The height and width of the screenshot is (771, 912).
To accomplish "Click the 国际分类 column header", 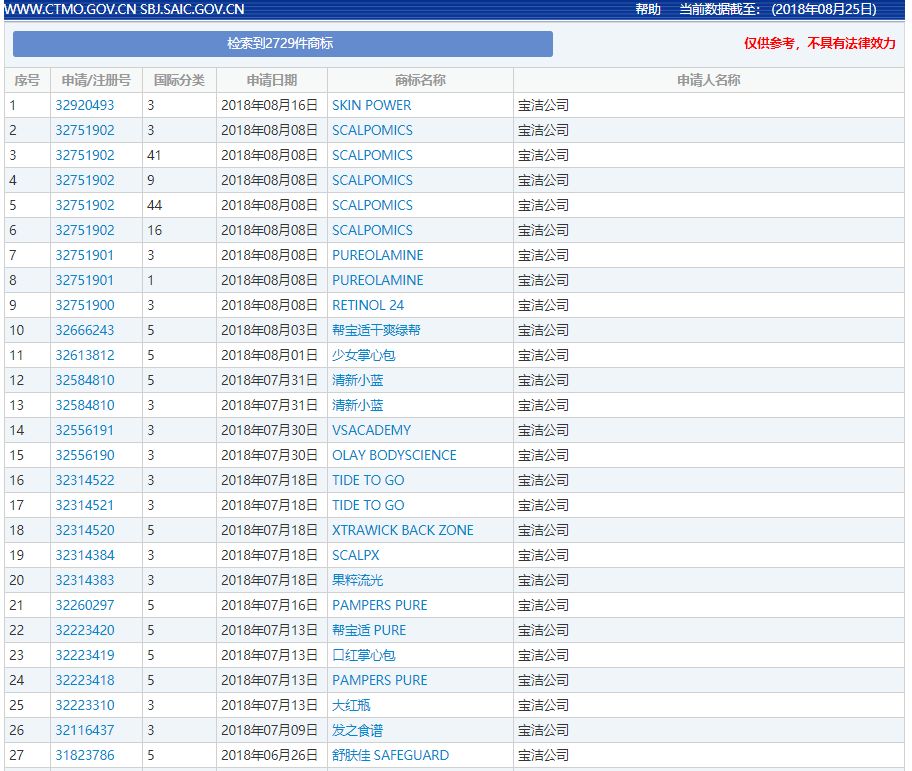I will pyautogui.click(x=179, y=80).
